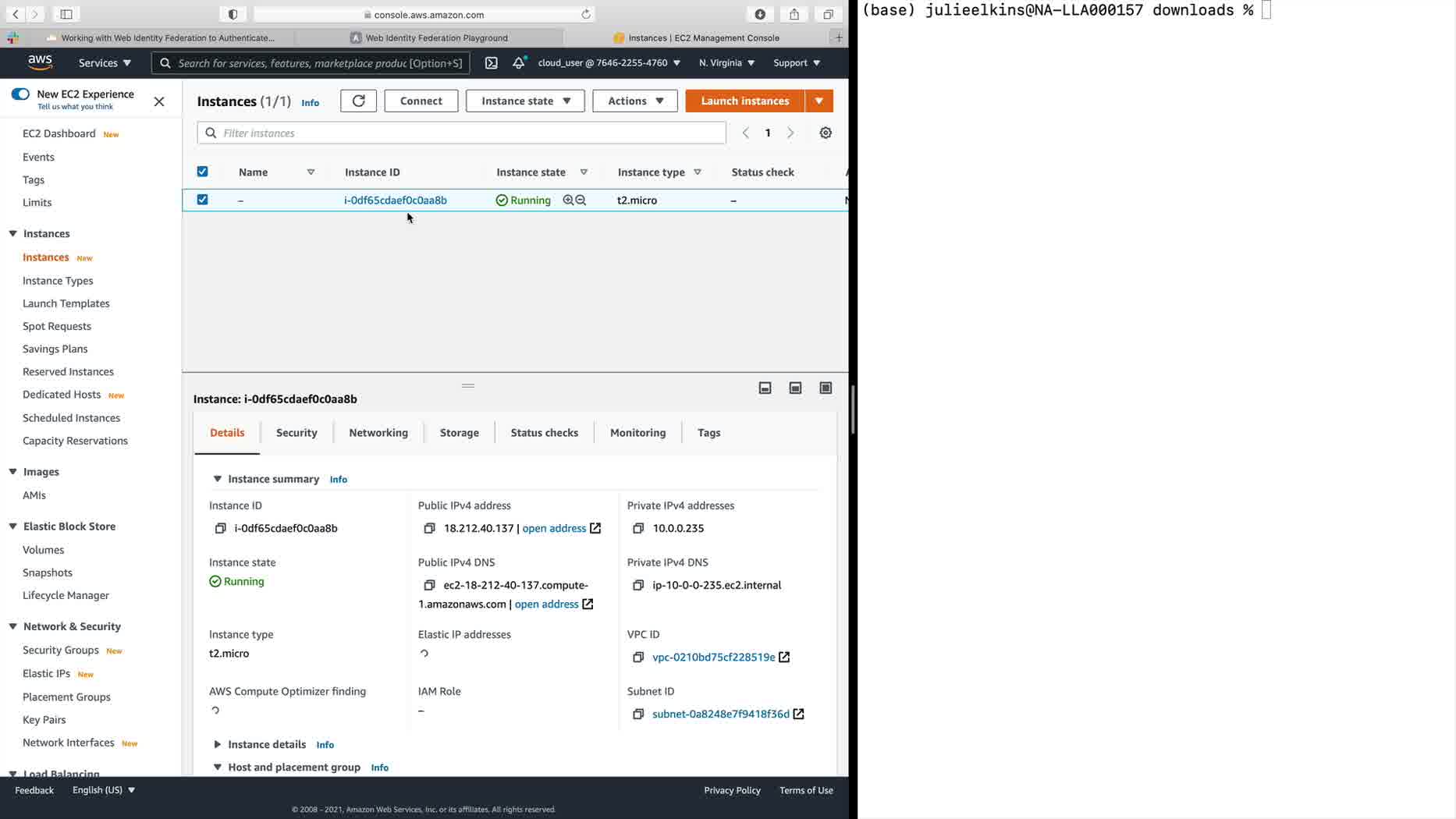Switch to the Status checks tab
This screenshot has width=1456, height=819.
pos(545,433)
